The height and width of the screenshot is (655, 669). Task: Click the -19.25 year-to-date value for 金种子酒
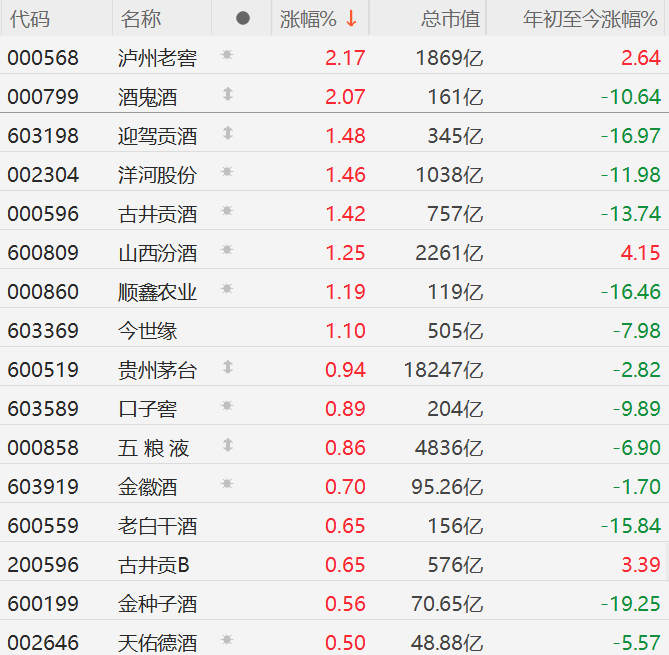[x=631, y=604]
